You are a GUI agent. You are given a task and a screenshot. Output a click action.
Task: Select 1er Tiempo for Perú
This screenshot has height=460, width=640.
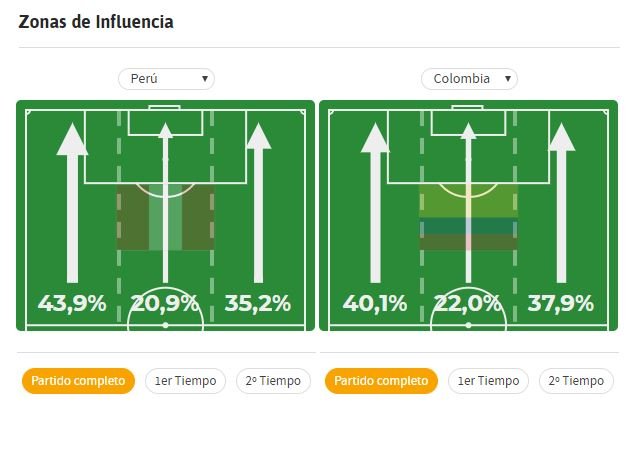point(185,381)
